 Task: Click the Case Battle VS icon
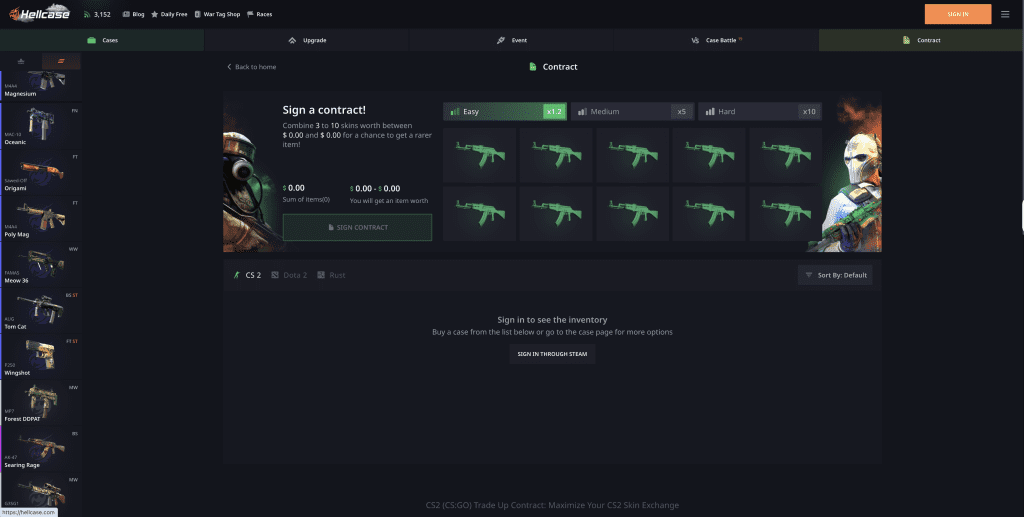695,40
